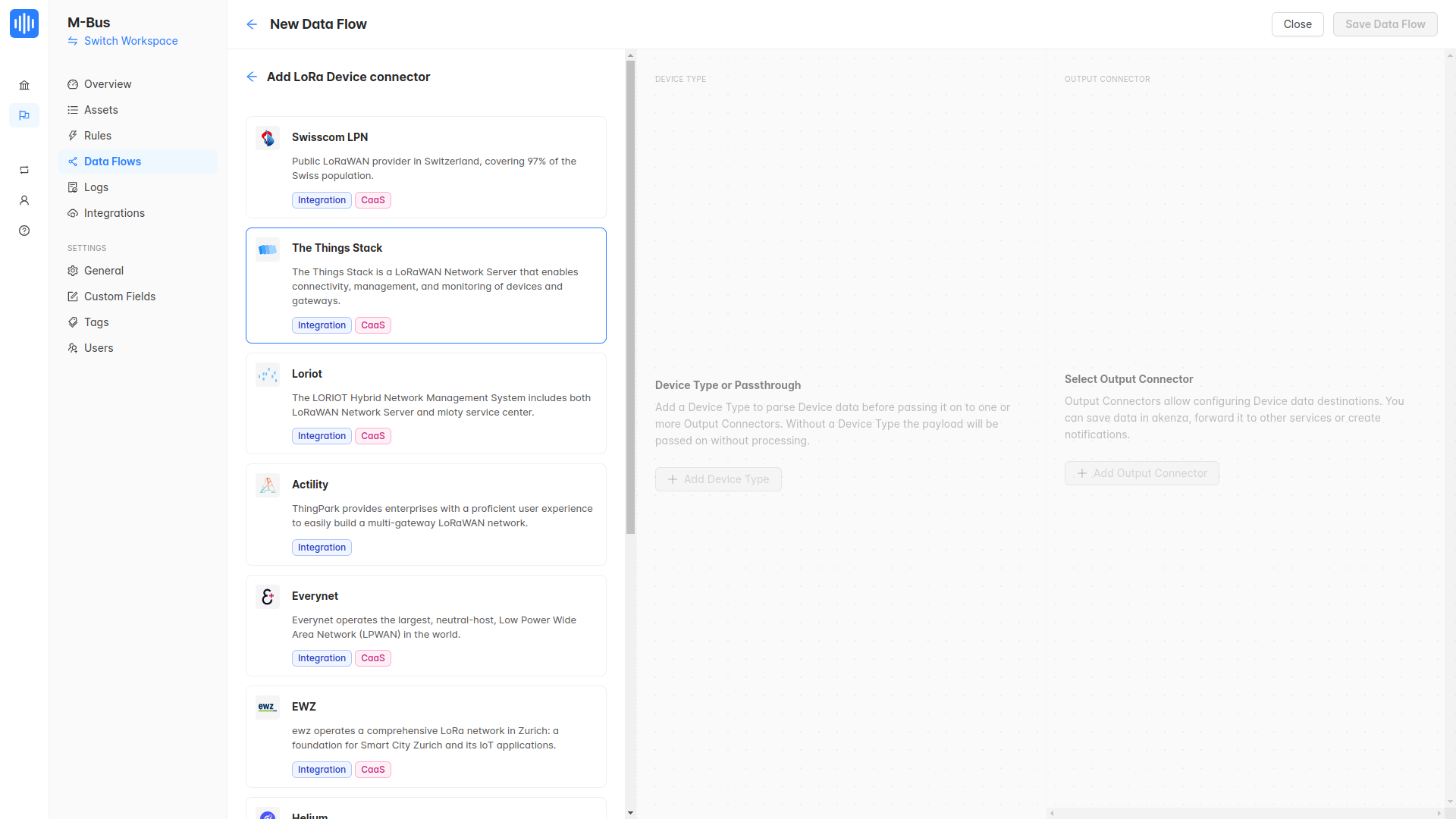Click the EWZ logo icon
Viewport: 1456px width, 819px height.
tap(268, 707)
